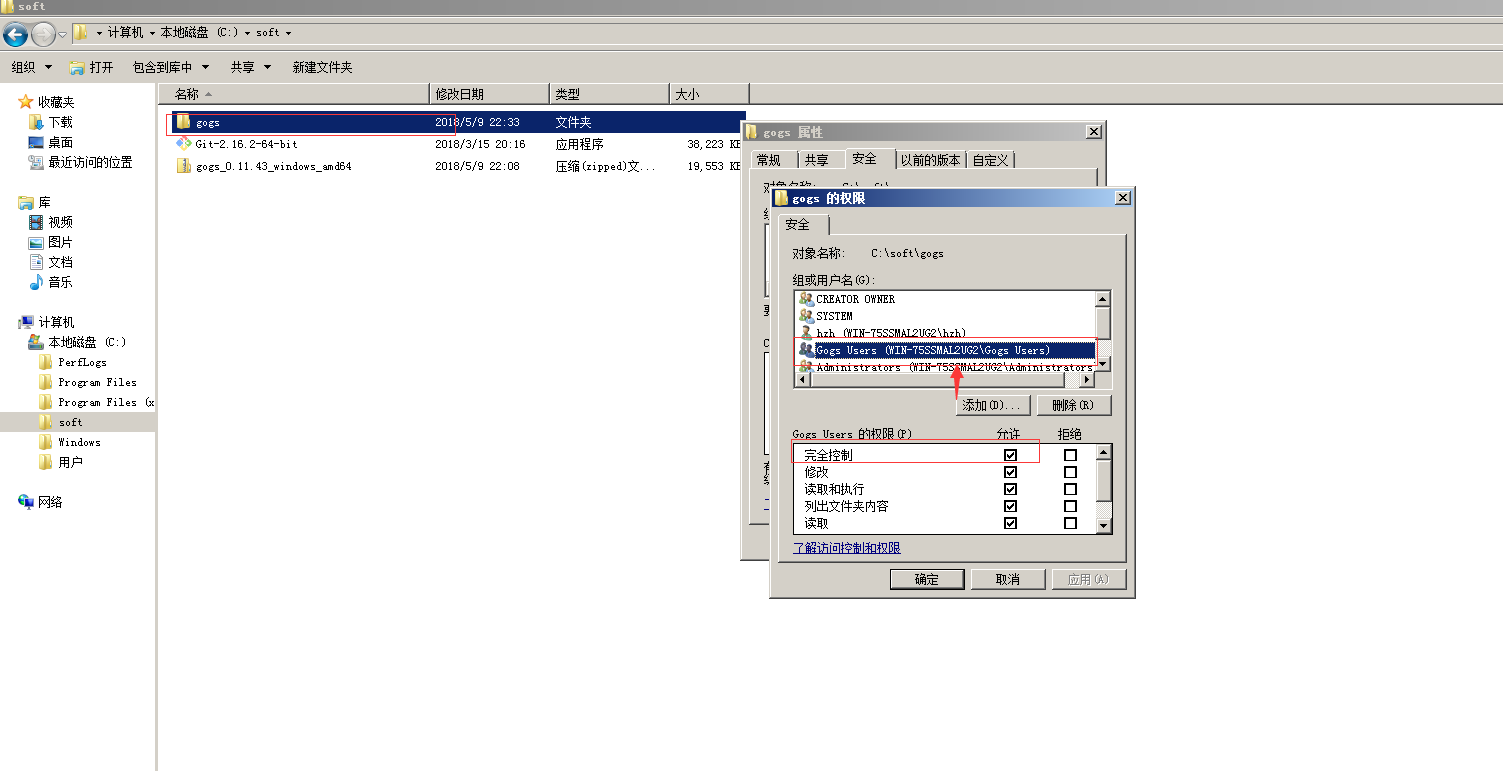Click the forward navigation arrow
Screen dimensions: 1503x771
(x=44, y=32)
